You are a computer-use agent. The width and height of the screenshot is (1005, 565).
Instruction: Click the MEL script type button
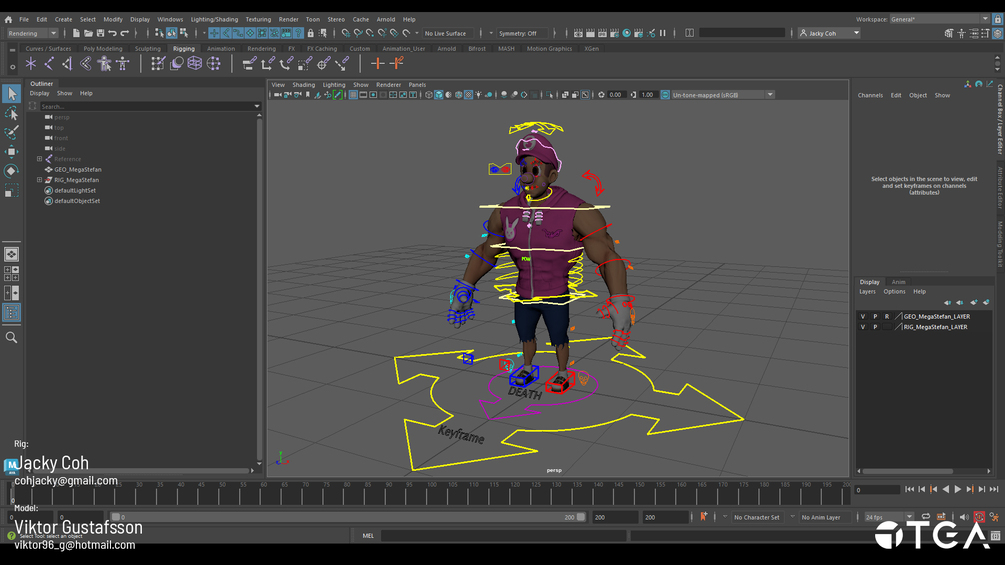(x=368, y=536)
